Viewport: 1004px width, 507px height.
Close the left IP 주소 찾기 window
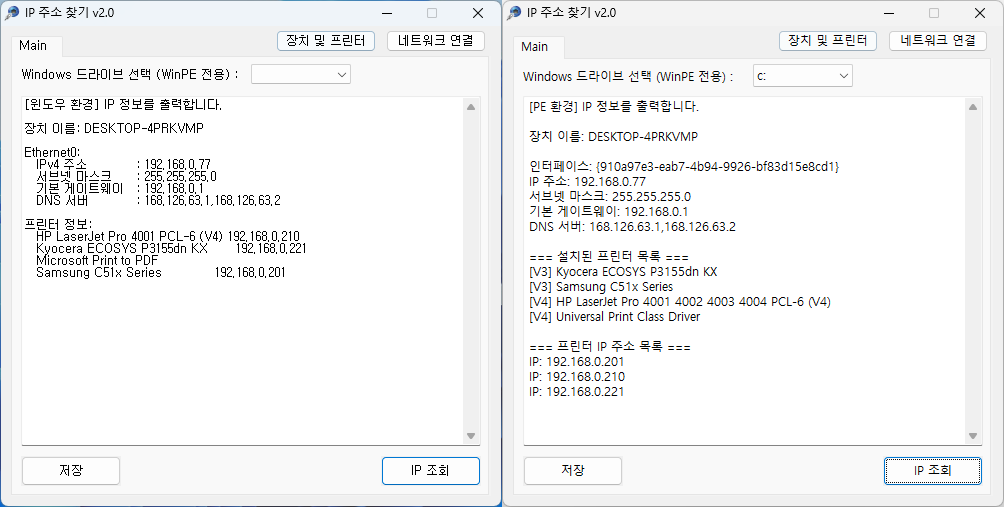pyautogui.click(x=478, y=13)
